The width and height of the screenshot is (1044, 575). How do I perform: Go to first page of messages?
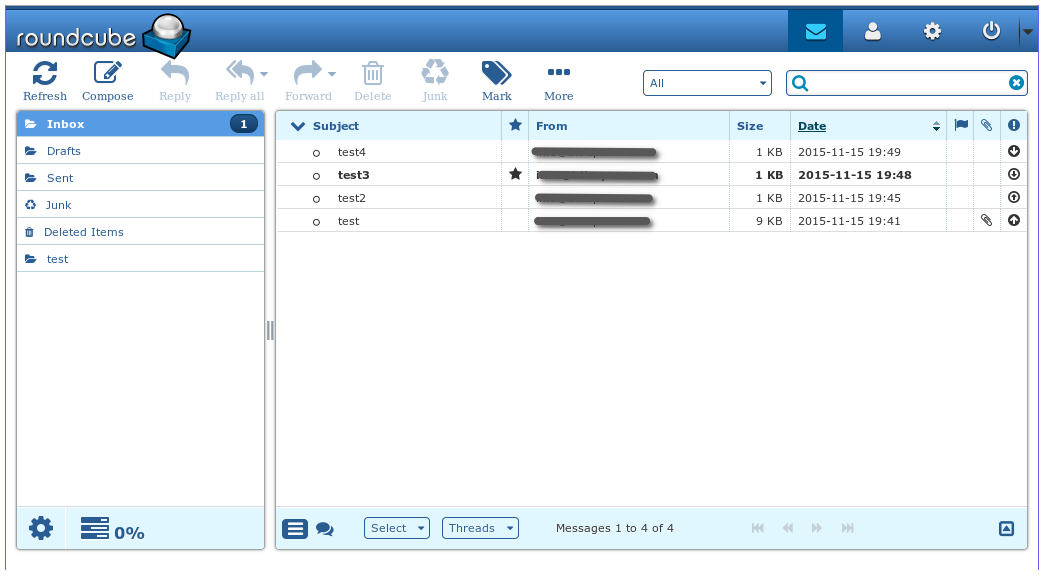click(x=758, y=528)
